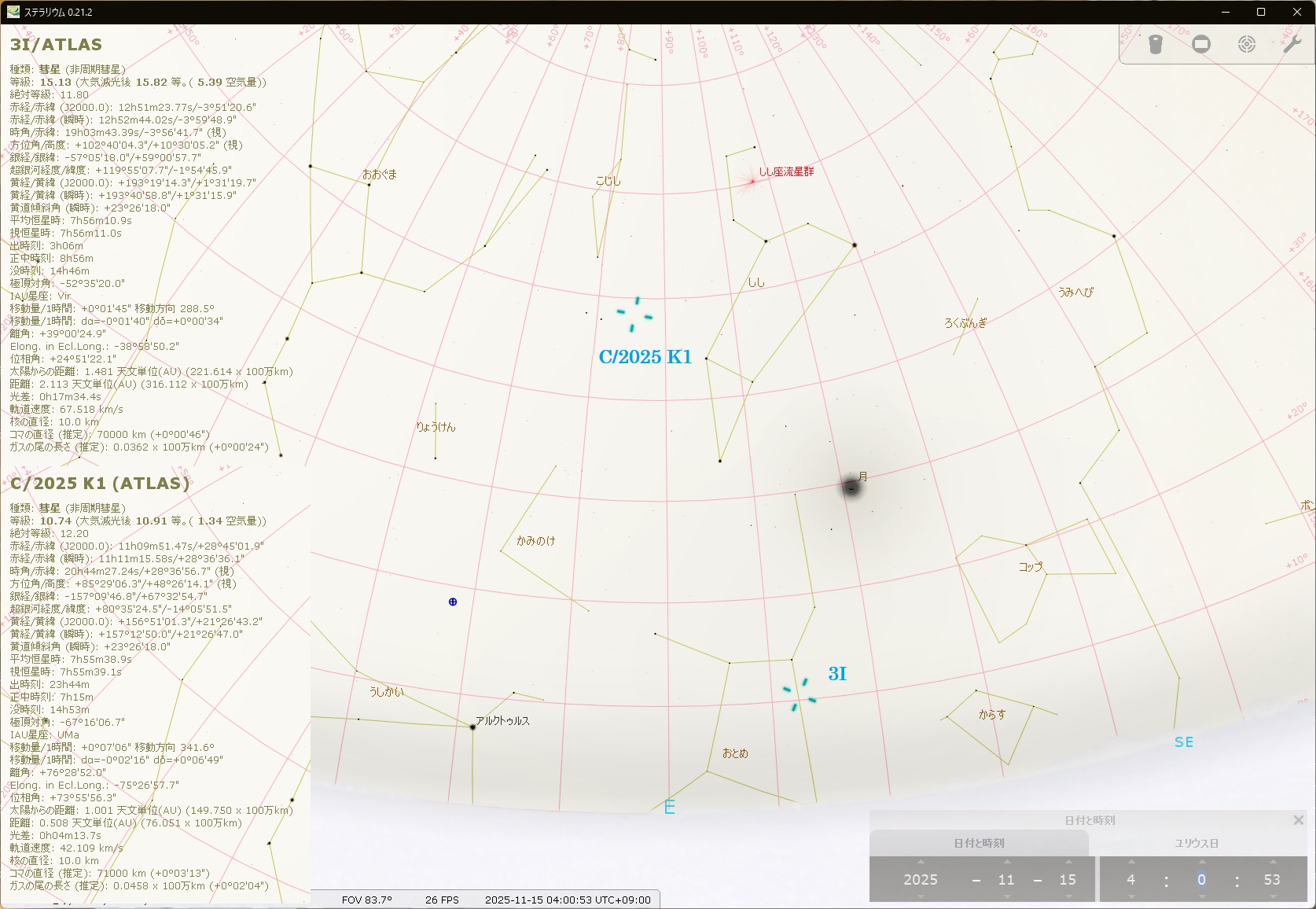Open Oculars configuration wrench icon
The width and height of the screenshot is (1316, 909).
pos(1292,44)
